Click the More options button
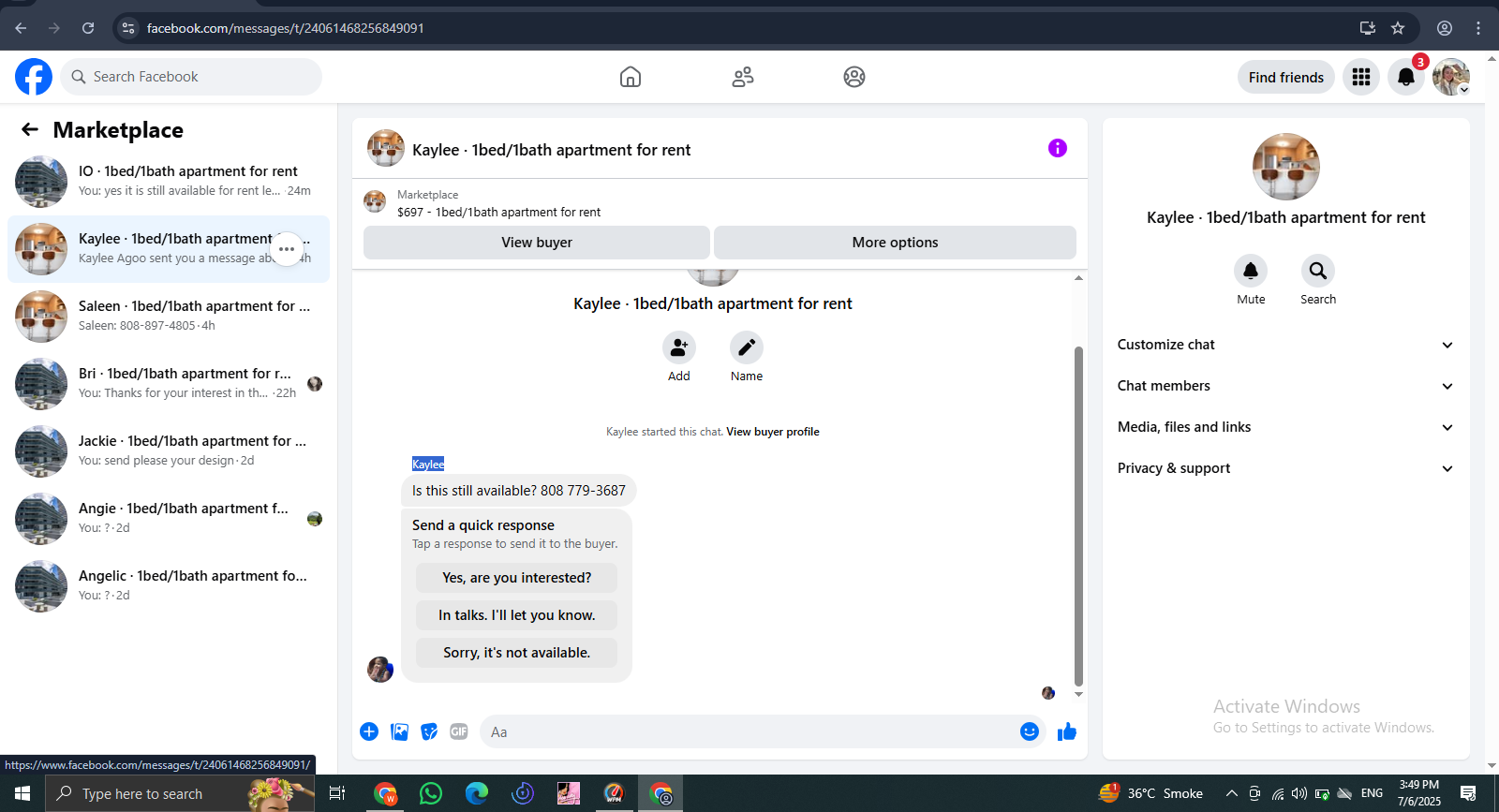1499x812 pixels. pyautogui.click(x=895, y=243)
